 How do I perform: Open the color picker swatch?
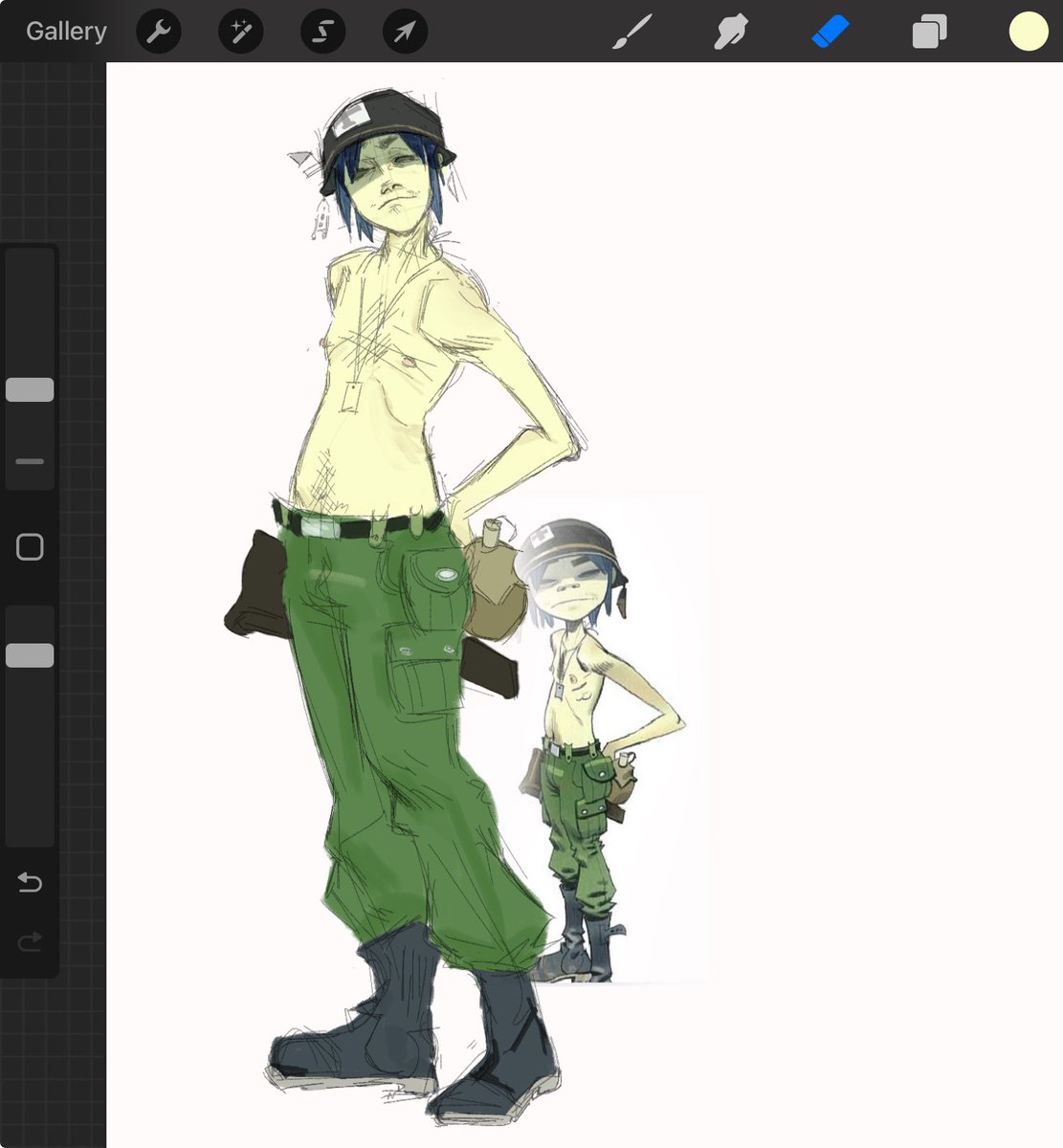[x=1029, y=32]
